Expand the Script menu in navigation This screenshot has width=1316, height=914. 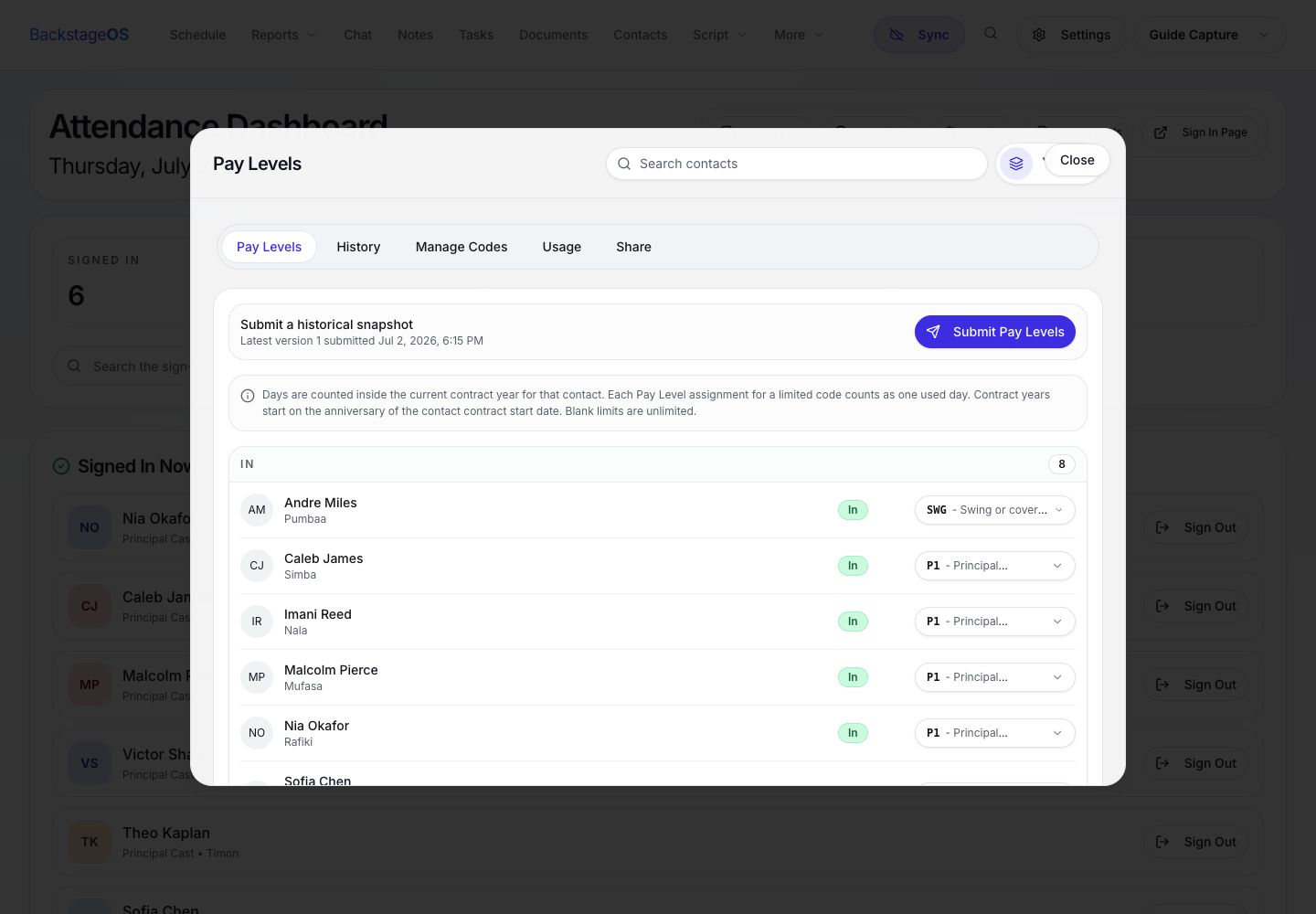coord(720,35)
